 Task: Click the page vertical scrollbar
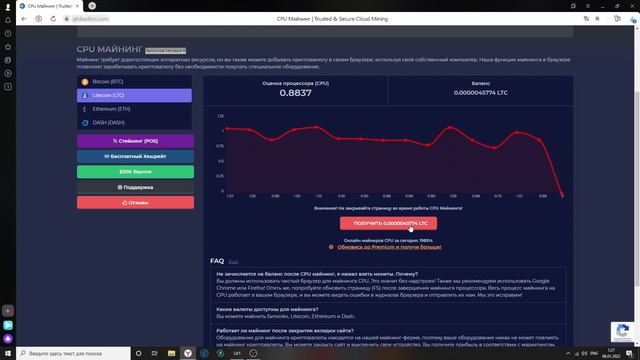[x=637, y=188]
